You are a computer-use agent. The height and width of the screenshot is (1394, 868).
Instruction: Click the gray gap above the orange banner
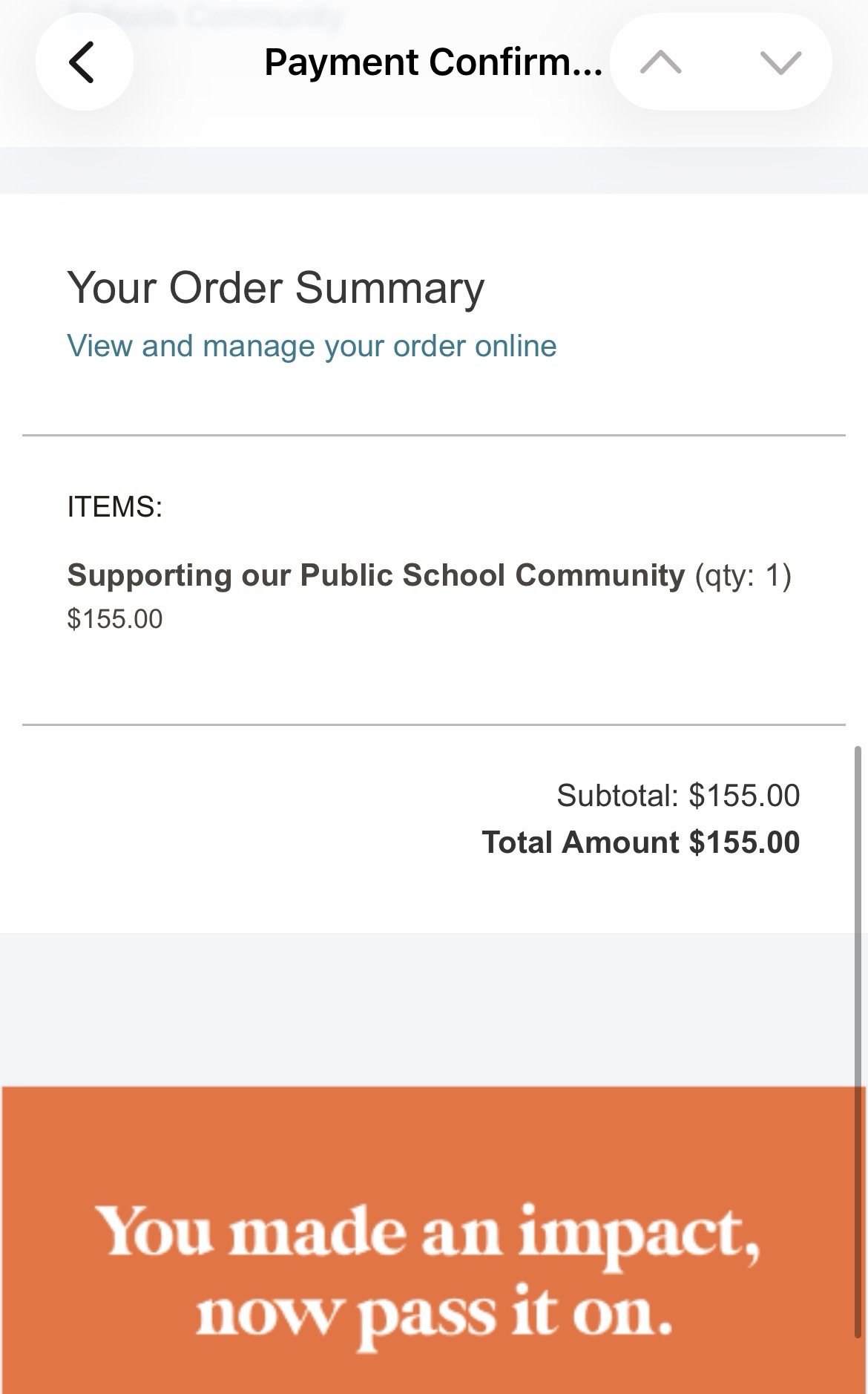(x=434, y=1009)
